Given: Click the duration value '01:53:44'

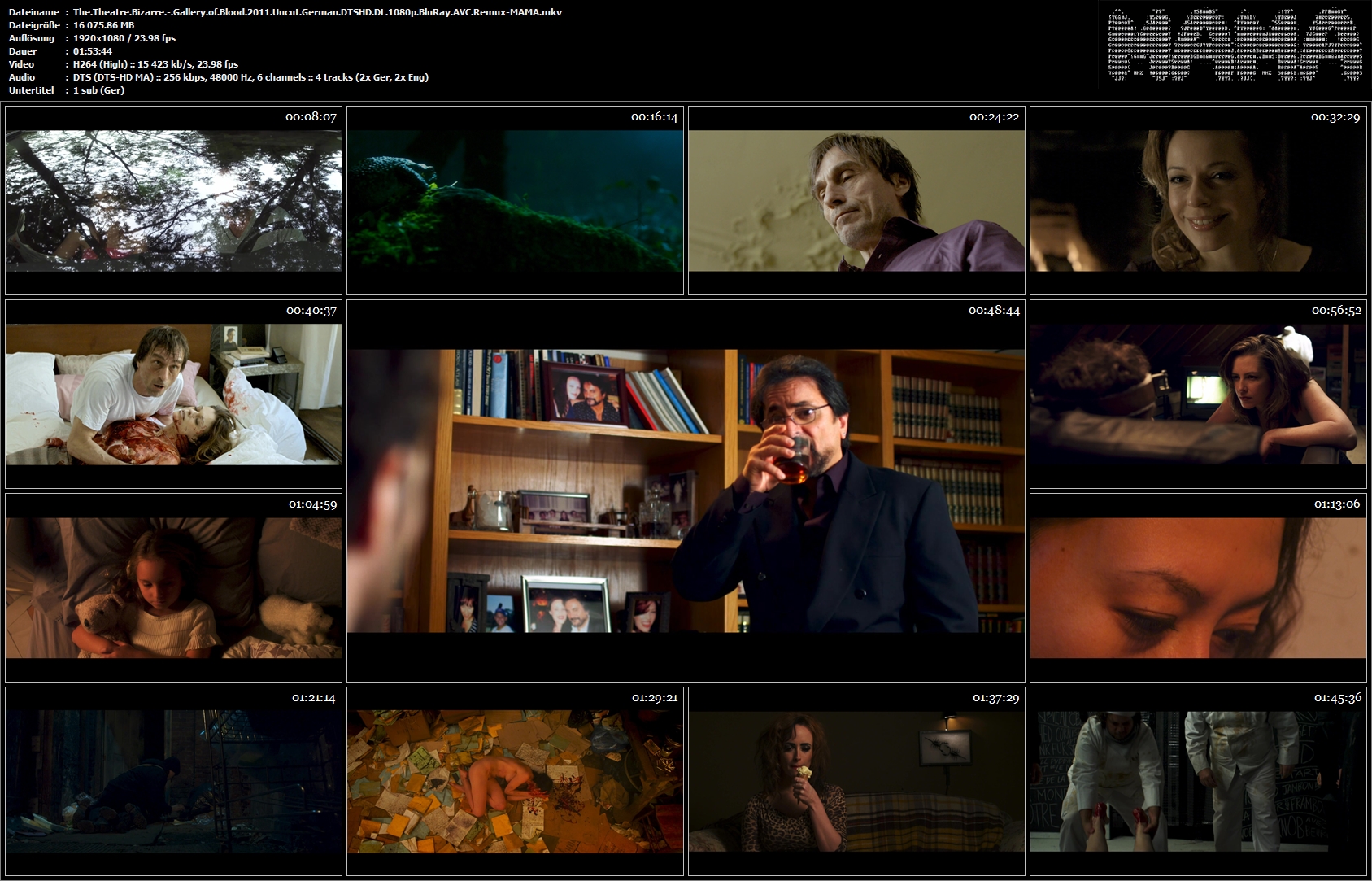Looking at the screenshot, I should coord(93,51).
